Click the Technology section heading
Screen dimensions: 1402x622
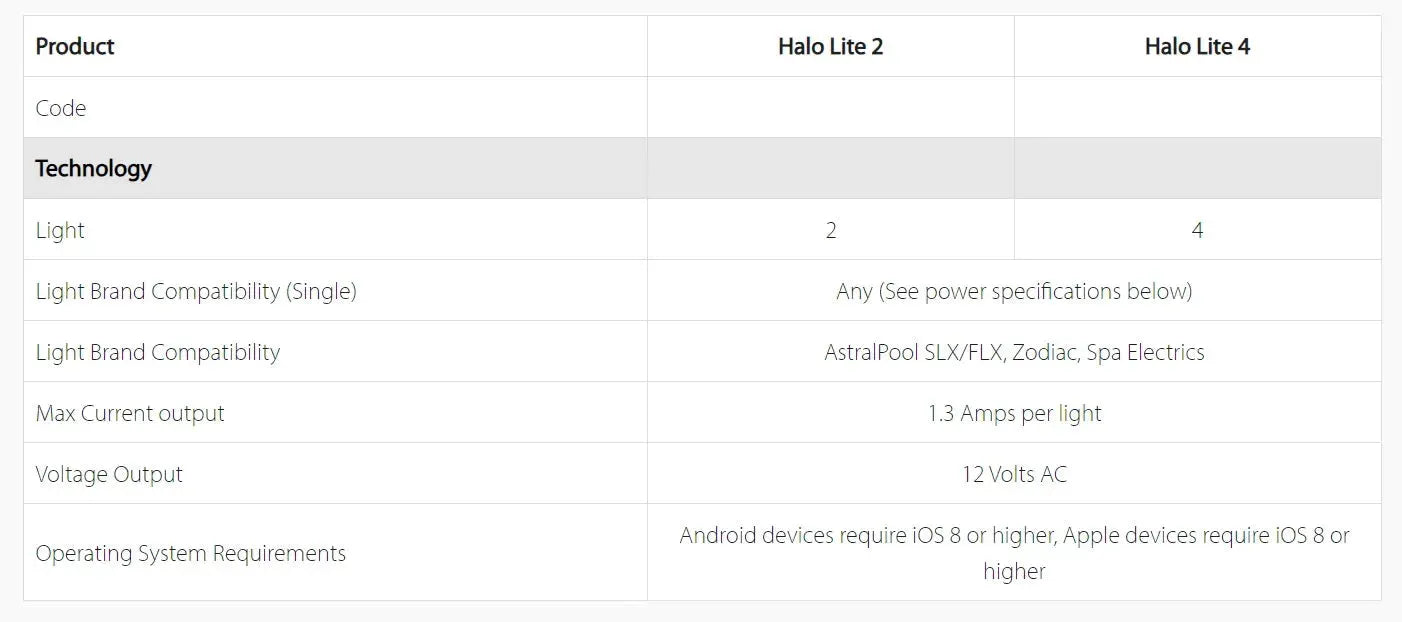(x=94, y=168)
